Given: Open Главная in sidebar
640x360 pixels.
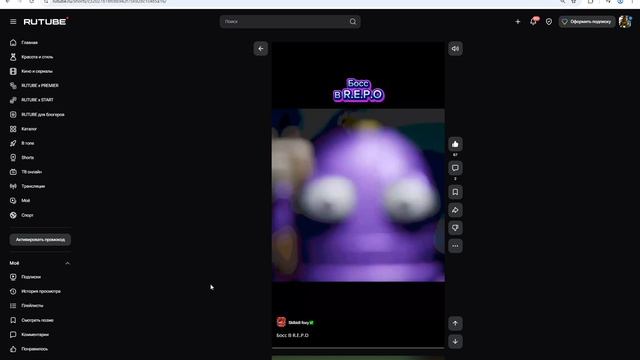Looking at the screenshot, I should tap(29, 42).
